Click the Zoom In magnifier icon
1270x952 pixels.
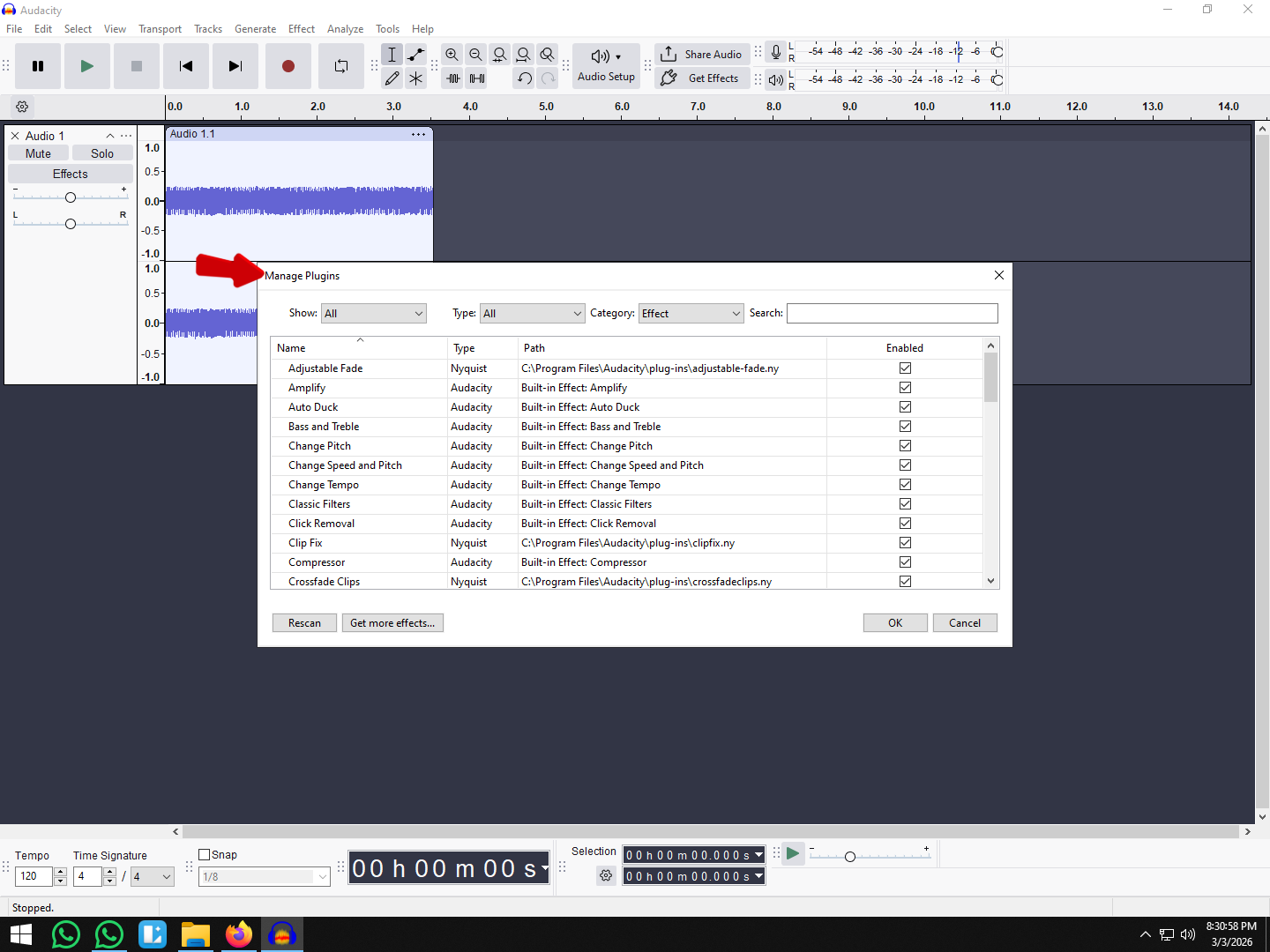(x=452, y=55)
